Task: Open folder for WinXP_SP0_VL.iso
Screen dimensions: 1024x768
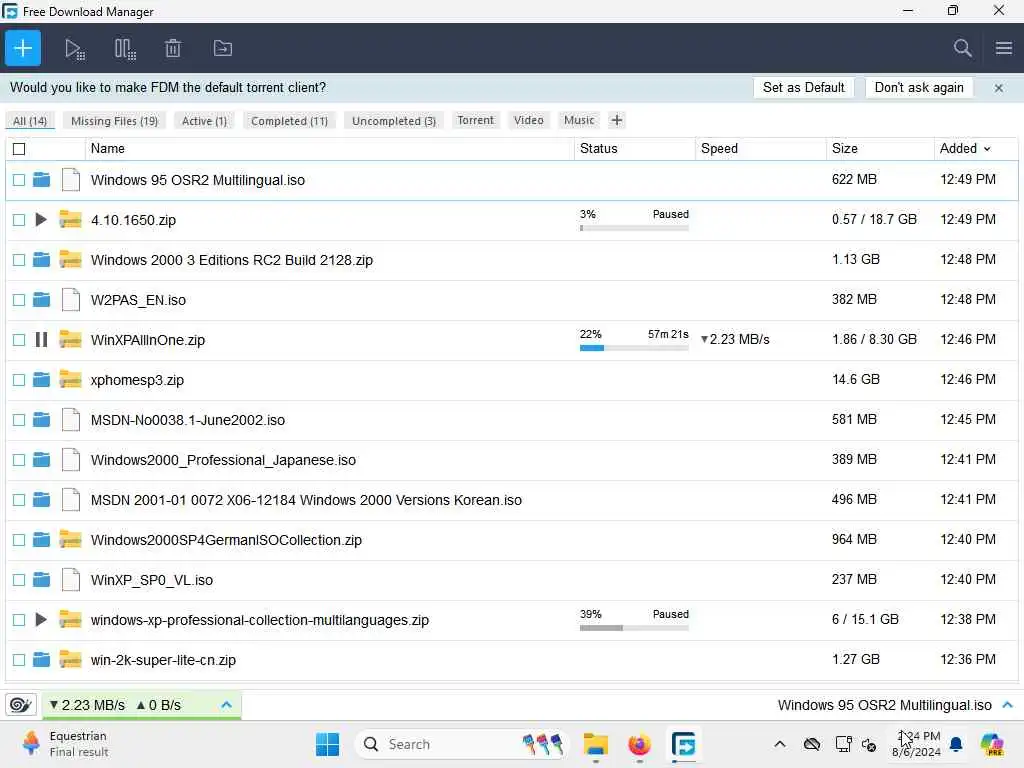Action: tap(41, 579)
